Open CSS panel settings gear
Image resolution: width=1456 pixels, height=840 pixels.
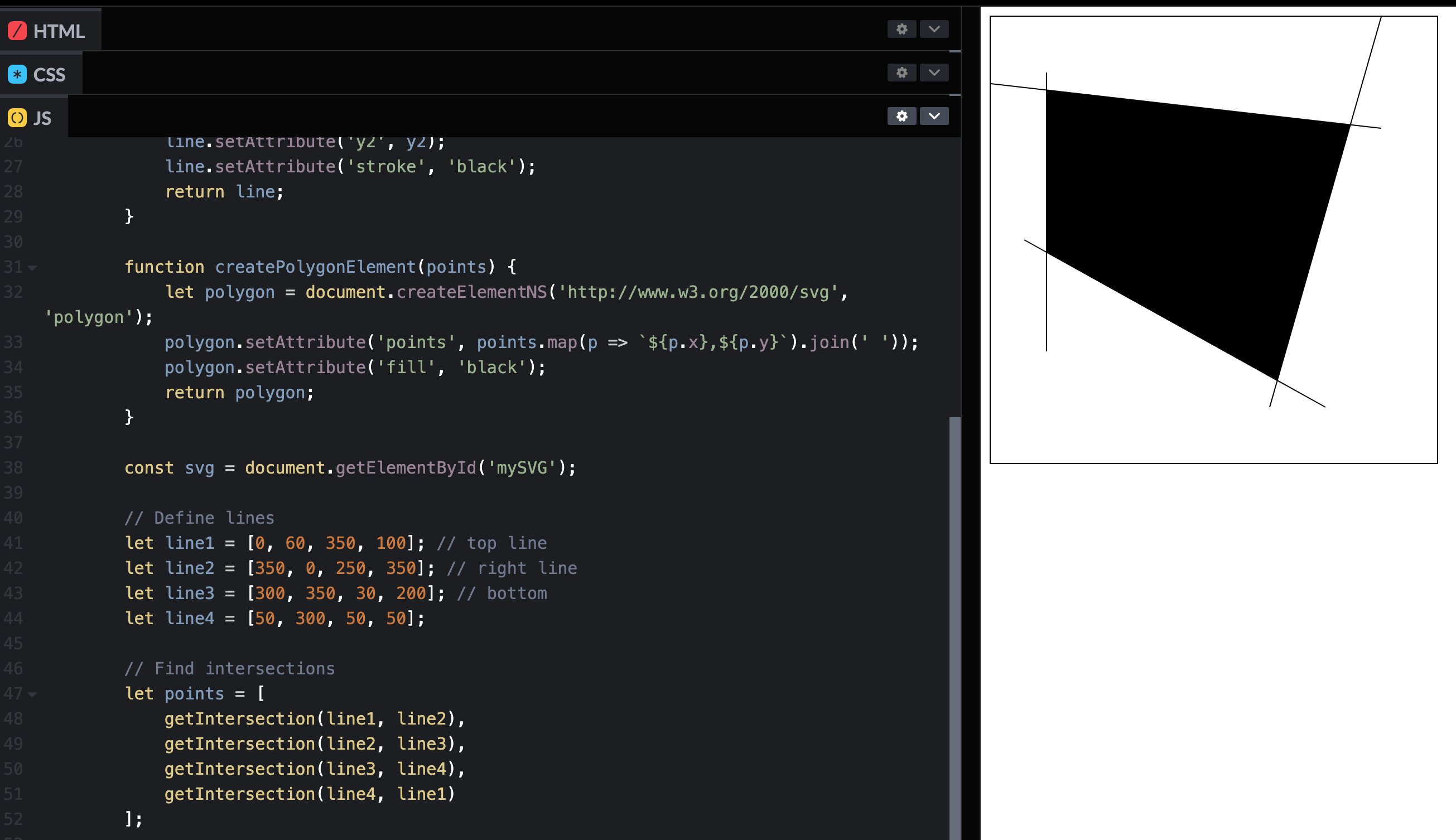[x=901, y=73]
